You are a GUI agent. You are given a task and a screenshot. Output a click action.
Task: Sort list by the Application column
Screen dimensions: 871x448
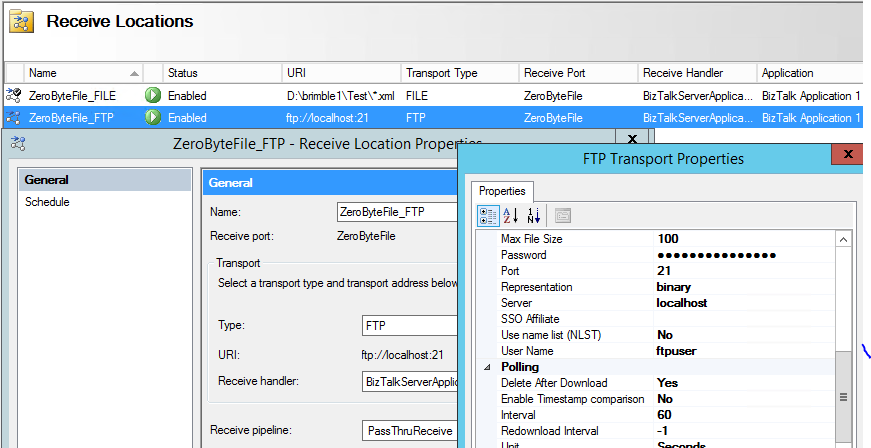[811, 73]
